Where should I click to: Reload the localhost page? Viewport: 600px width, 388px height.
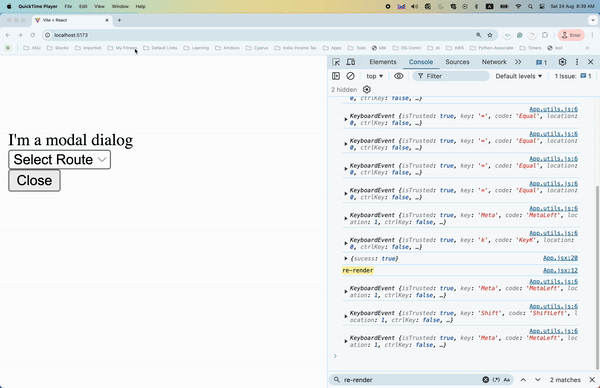[33, 35]
